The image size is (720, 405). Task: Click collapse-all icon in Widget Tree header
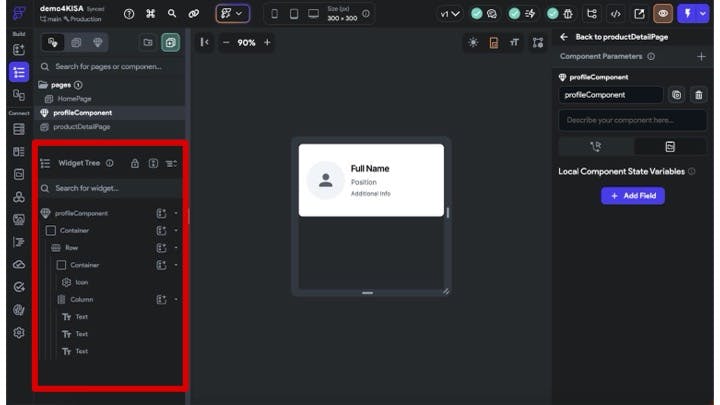(171, 163)
